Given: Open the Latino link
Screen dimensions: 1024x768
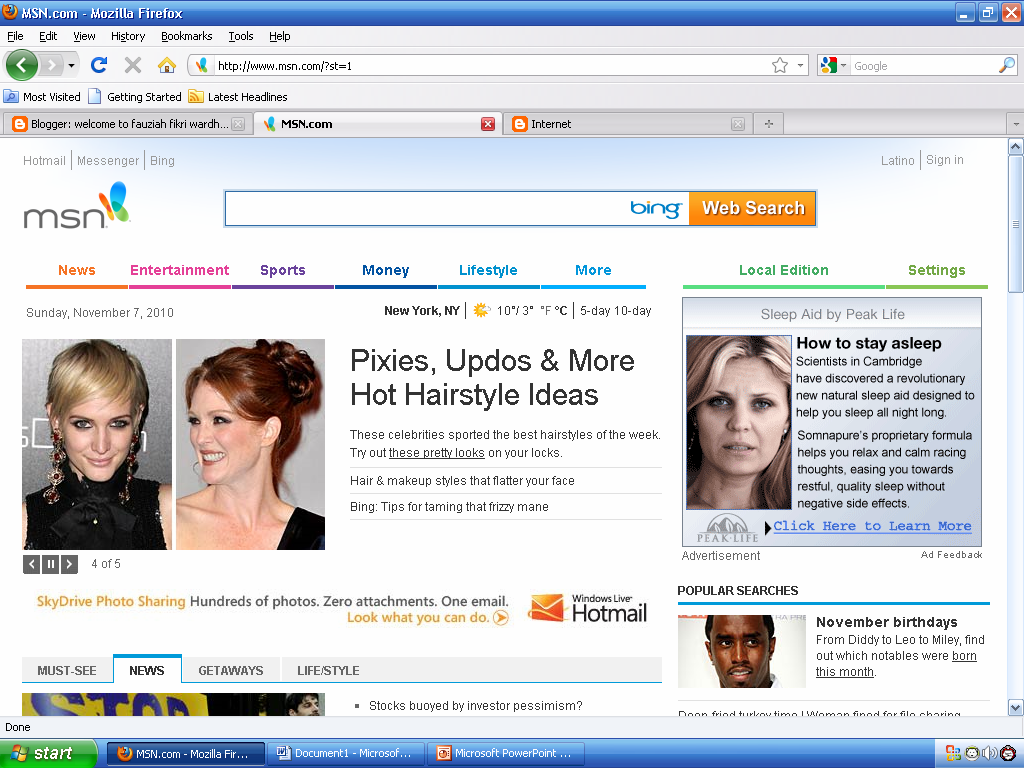Looking at the screenshot, I should [x=897, y=161].
